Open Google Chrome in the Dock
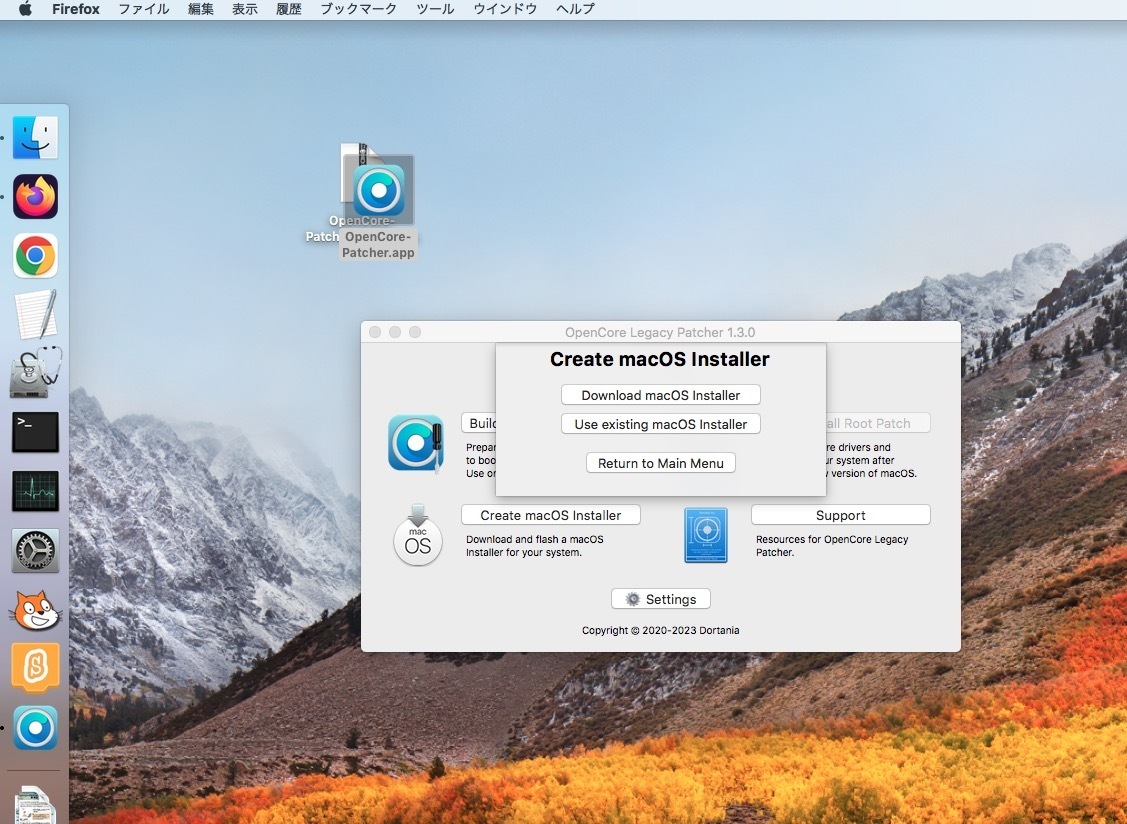Image resolution: width=1127 pixels, height=824 pixels. point(35,255)
